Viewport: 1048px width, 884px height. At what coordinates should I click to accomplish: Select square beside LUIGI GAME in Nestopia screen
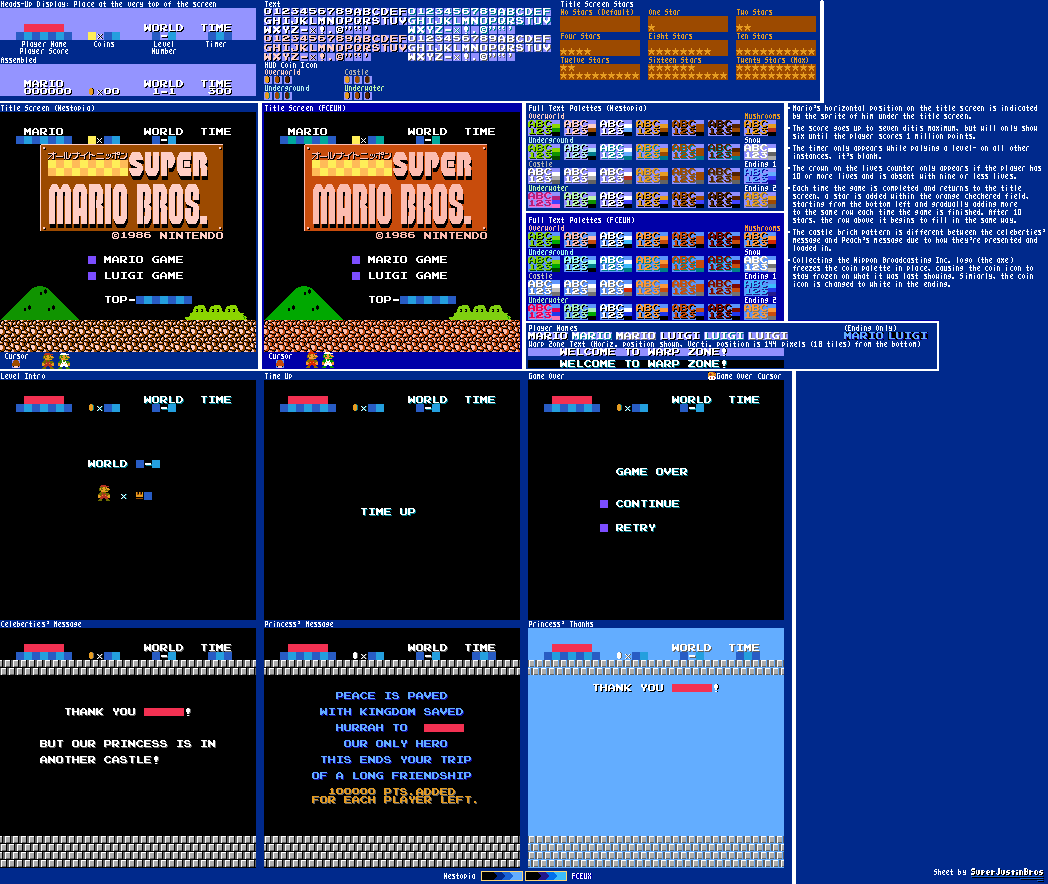(92, 275)
